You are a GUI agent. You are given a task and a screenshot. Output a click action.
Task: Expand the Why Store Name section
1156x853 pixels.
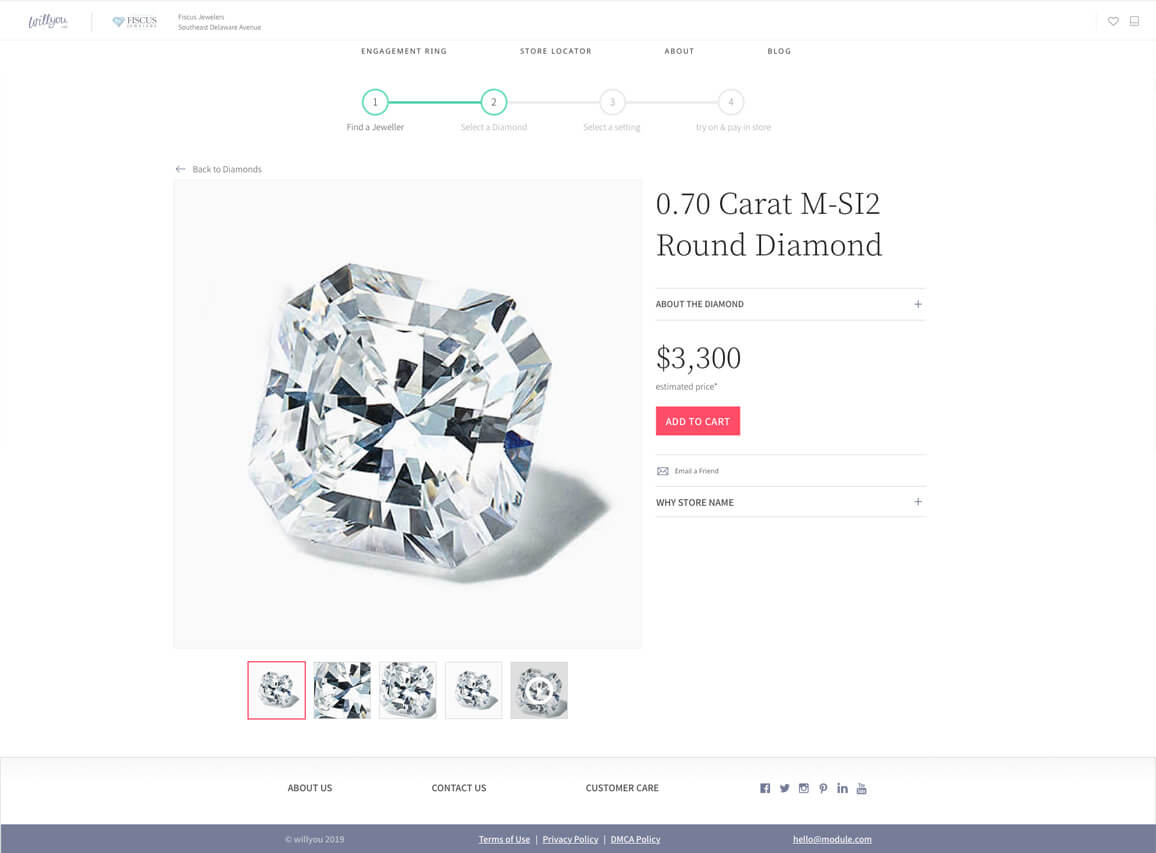(x=790, y=502)
